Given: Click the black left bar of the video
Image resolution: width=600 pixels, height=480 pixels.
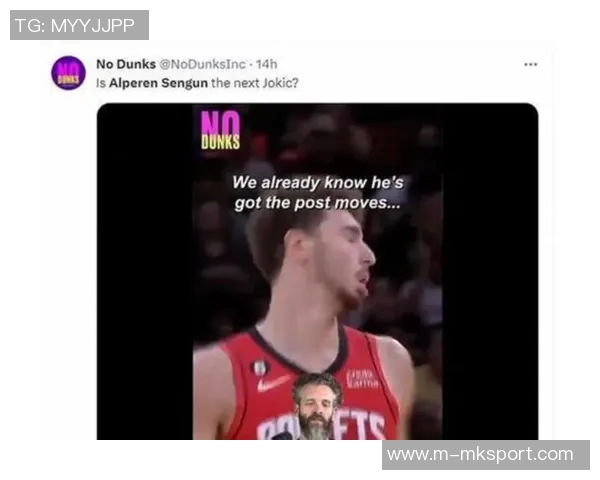Looking at the screenshot, I should (145, 271).
